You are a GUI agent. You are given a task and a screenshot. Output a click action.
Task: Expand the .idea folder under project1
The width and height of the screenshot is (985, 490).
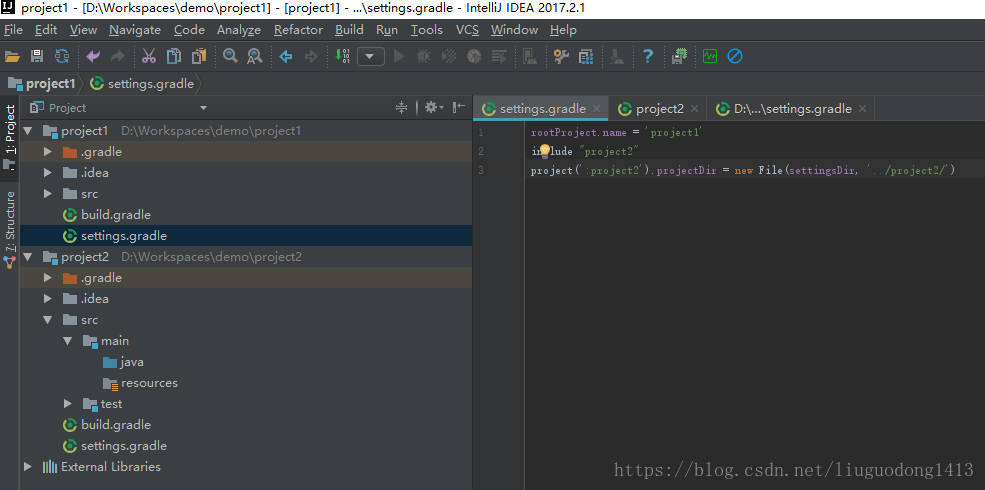(x=48, y=173)
